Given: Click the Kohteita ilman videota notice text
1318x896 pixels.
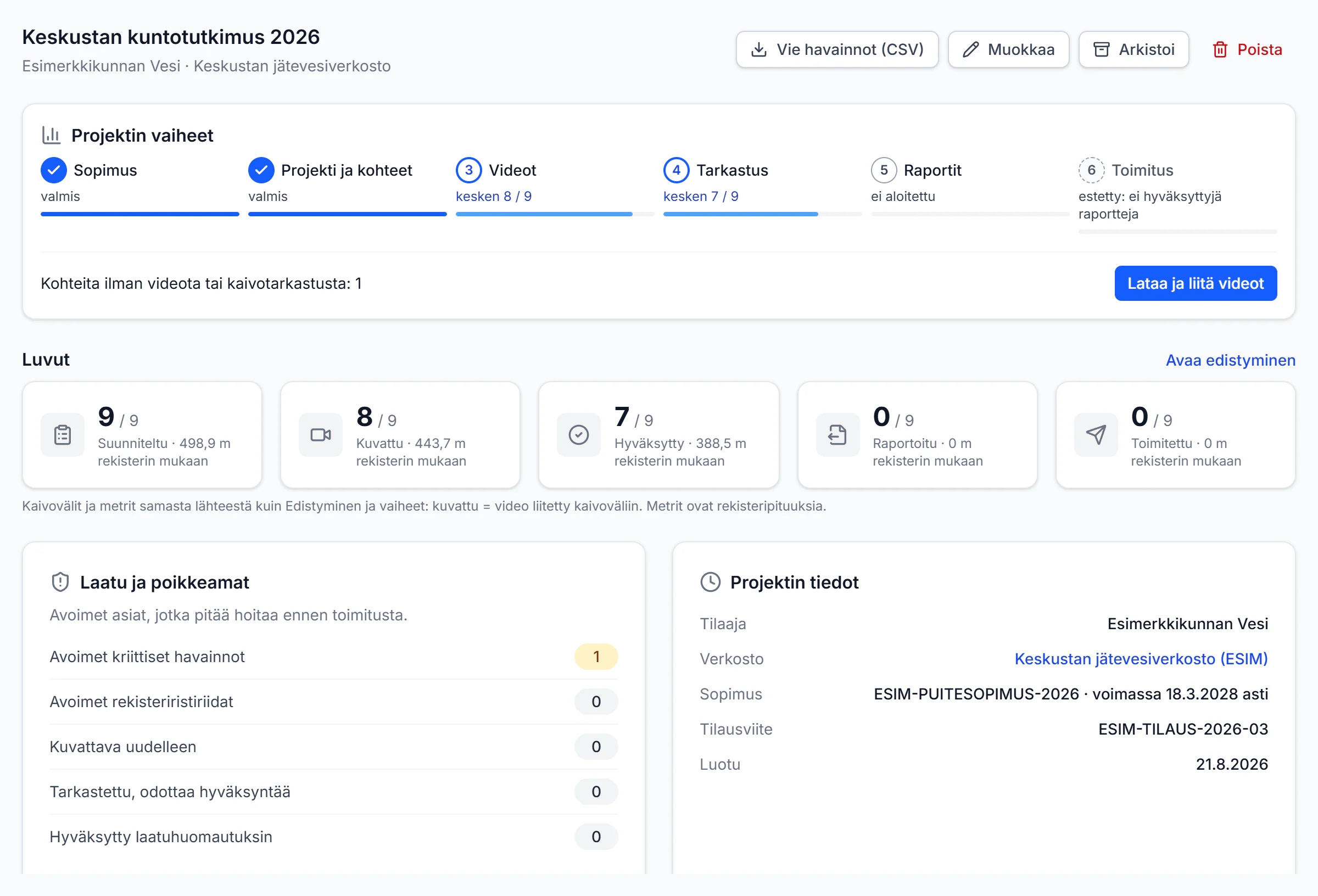Looking at the screenshot, I should coord(202,283).
